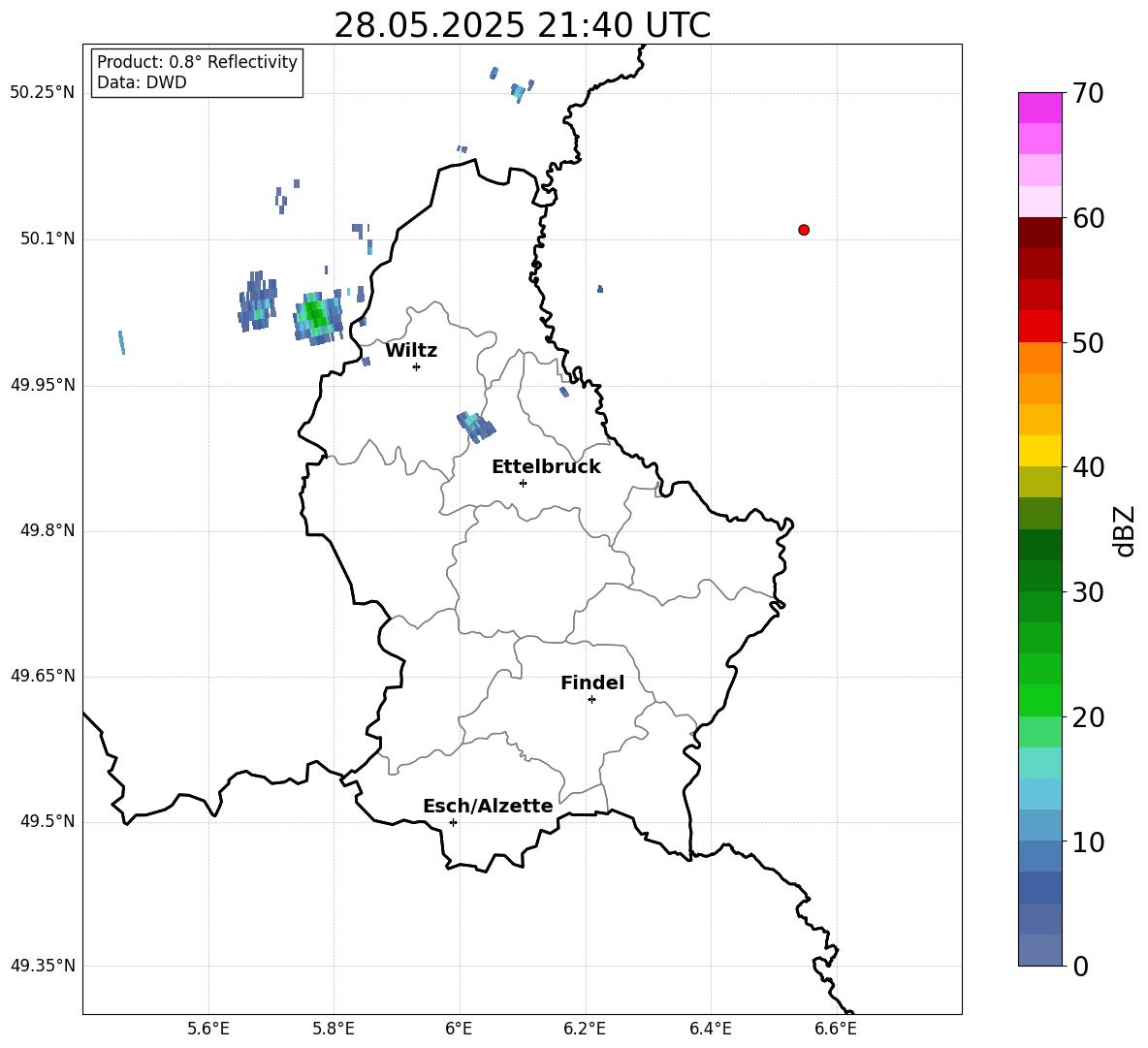This screenshot has height=1048, width=1148.
Task: Click the Ettelbruck station cross marker
Action: (523, 483)
